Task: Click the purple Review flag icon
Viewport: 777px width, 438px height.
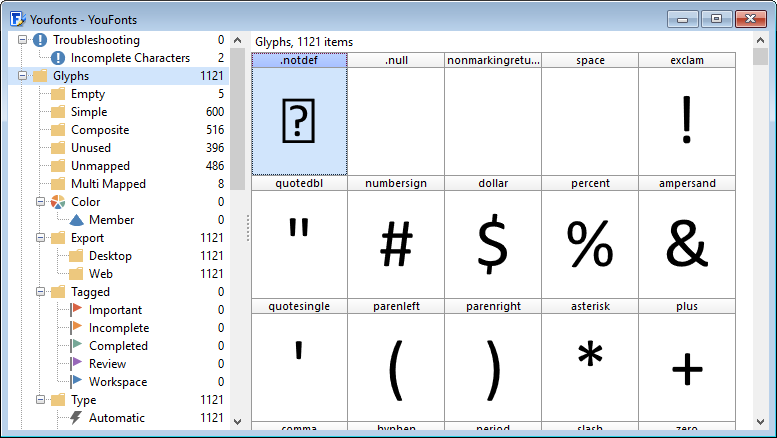Action: [76, 364]
